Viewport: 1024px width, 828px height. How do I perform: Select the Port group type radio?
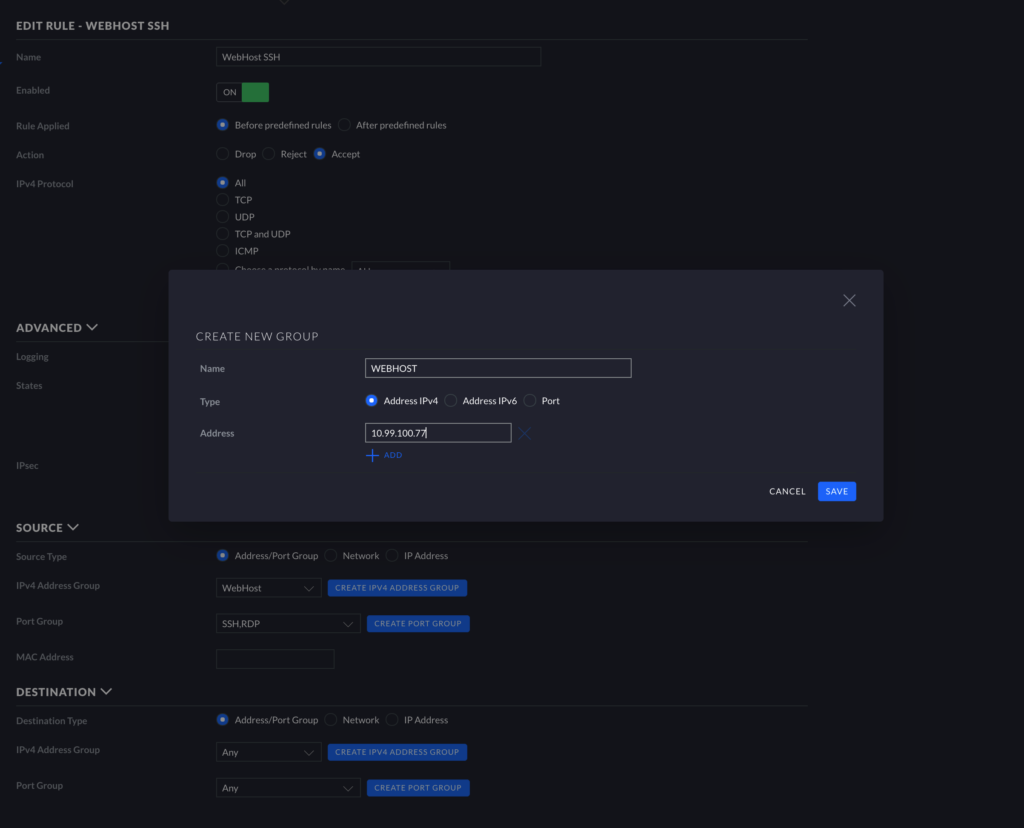pyautogui.click(x=531, y=401)
